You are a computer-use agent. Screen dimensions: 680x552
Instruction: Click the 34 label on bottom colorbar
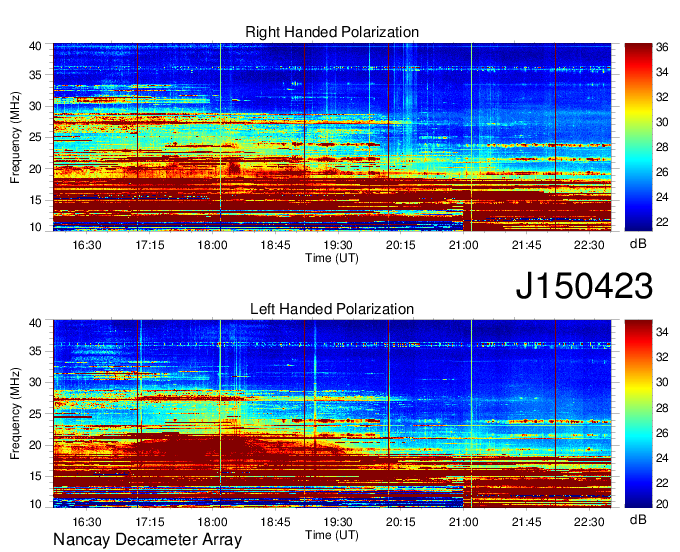tap(662, 332)
